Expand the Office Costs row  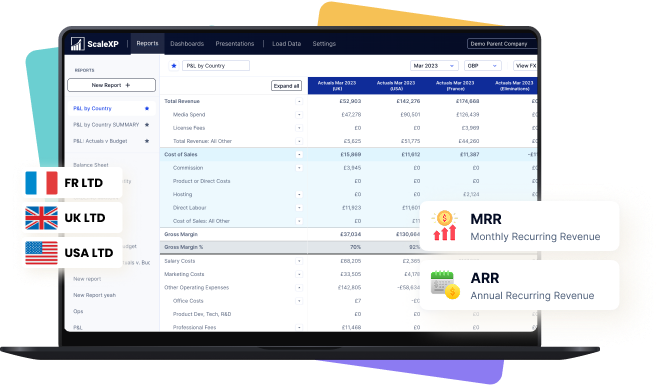299,301
